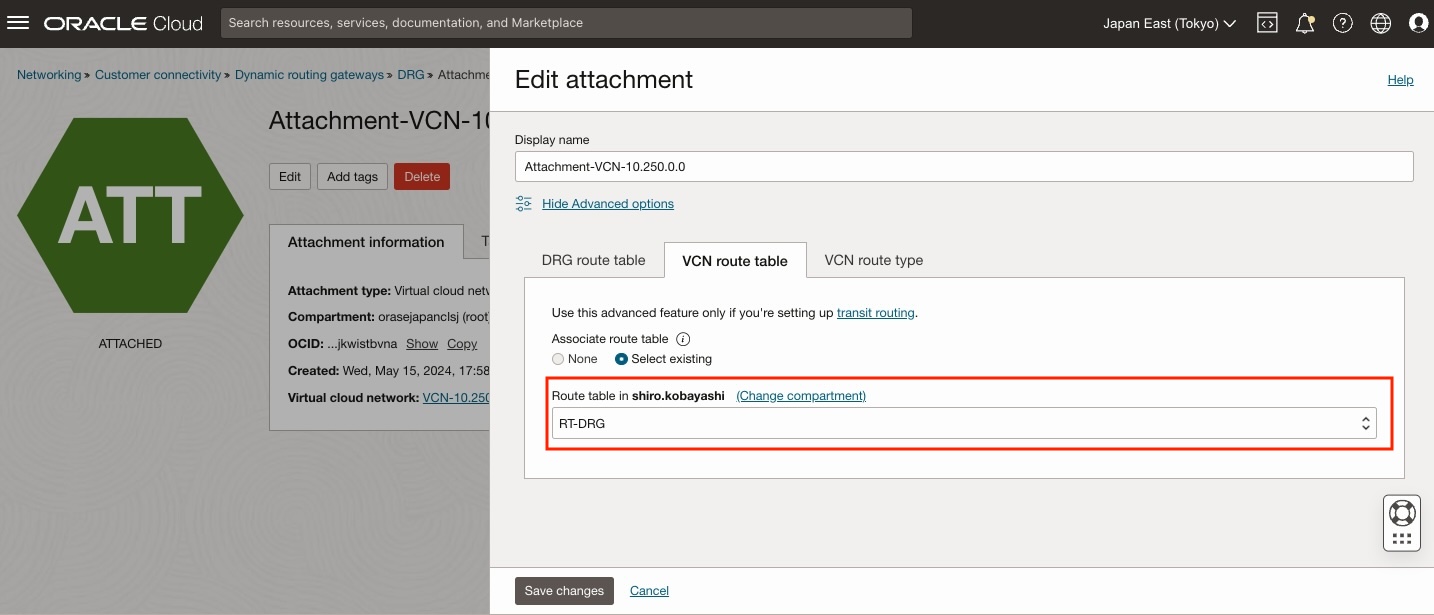Switch to the VCN route type tab
Screen dimensions: 1434x615
click(872, 259)
